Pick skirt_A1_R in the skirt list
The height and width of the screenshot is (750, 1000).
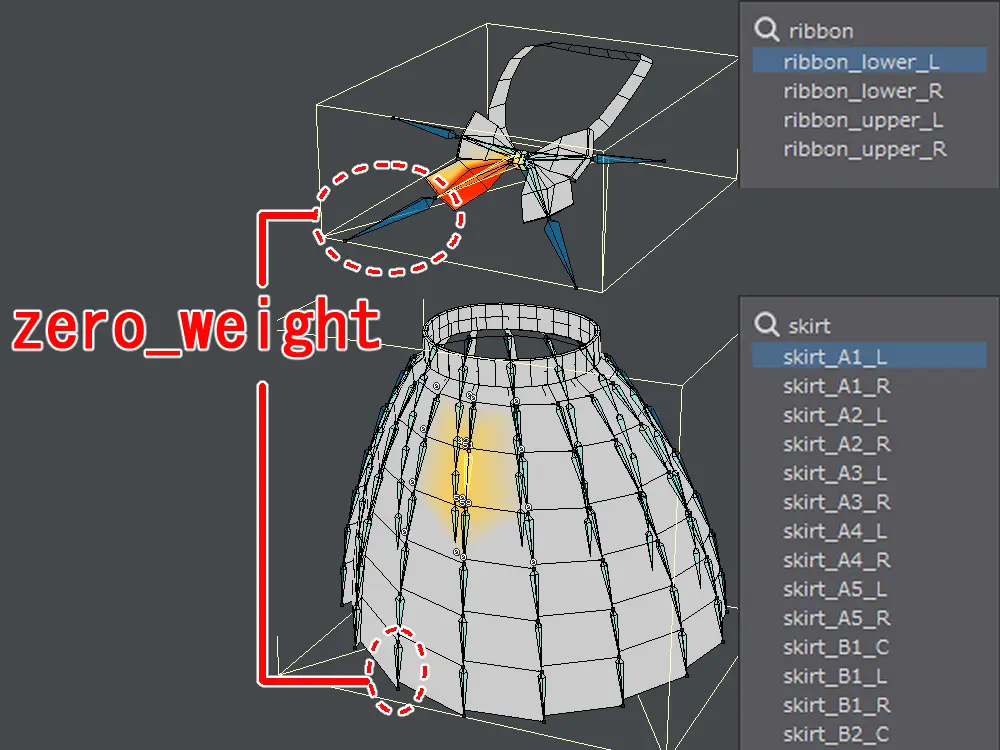click(836, 385)
